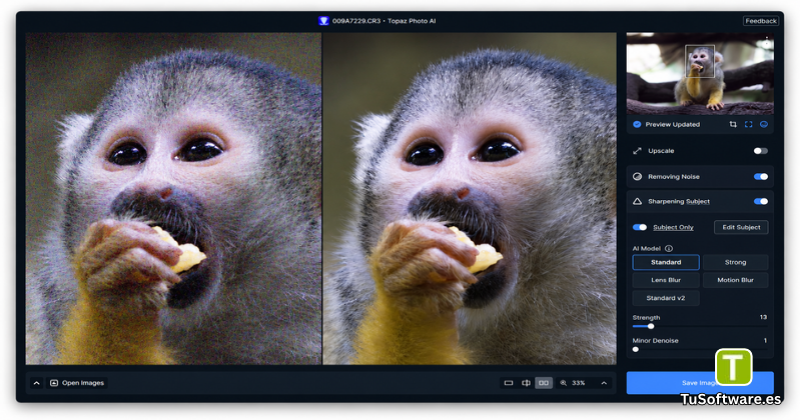Click the Upscale arrows icon
The width and height of the screenshot is (800, 420).
click(x=637, y=151)
